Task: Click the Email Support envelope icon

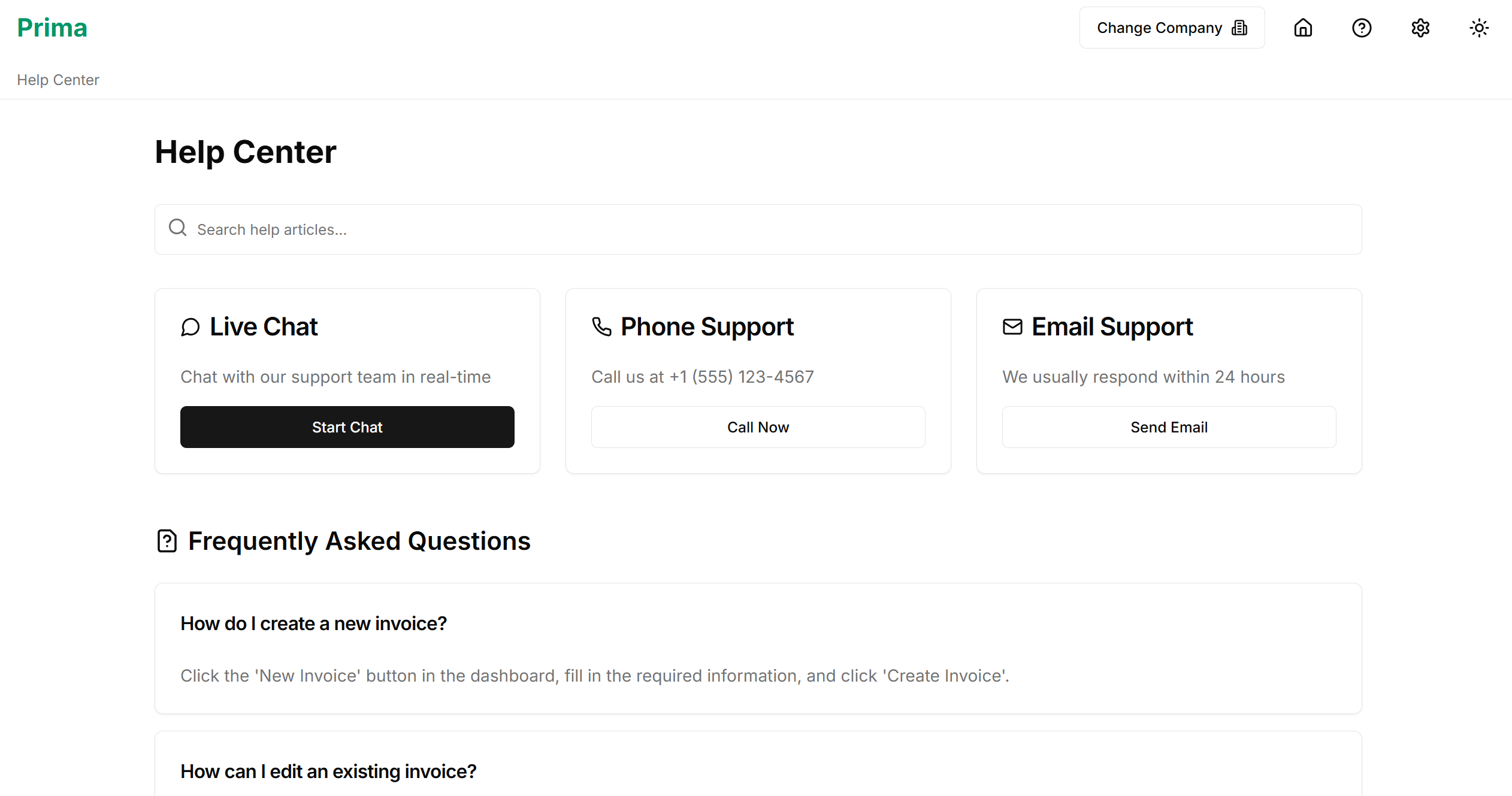Action: (1012, 326)
